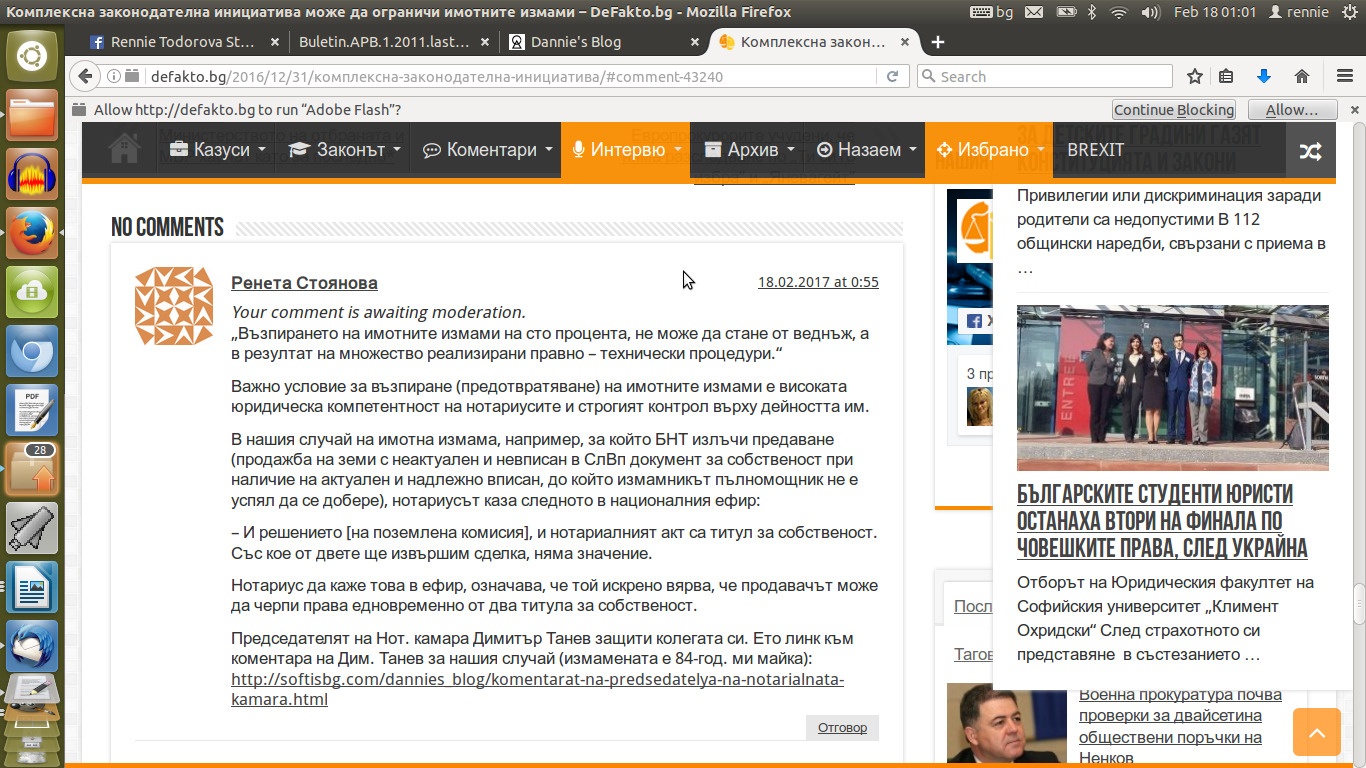The height and width of the screenshot is (768, 1366).
Task: Expand the 'Интервю' navigation menu
Action: [626, 150]
